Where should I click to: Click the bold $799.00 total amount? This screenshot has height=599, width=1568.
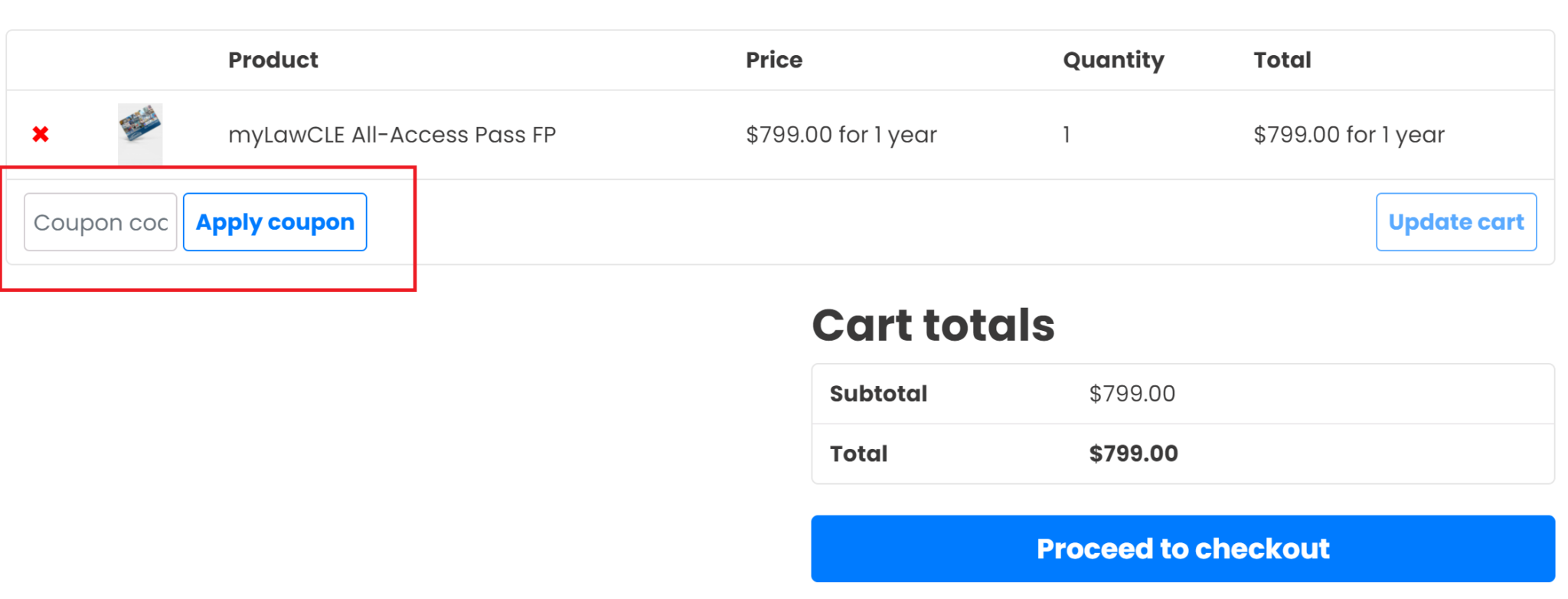click(x=1133, y=453)
